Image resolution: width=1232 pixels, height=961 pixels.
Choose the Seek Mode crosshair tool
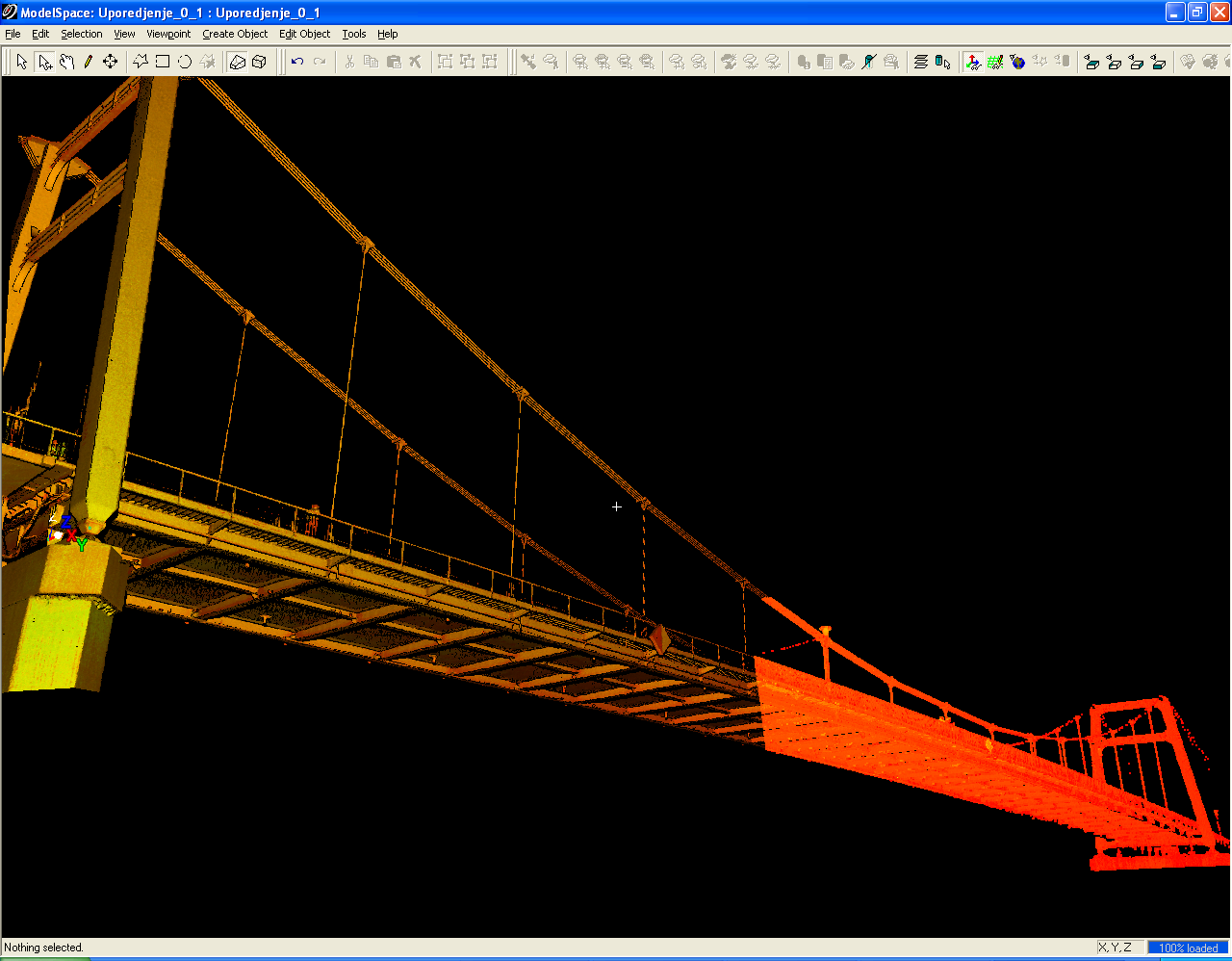pyautogui.click(x=111, y=62)
